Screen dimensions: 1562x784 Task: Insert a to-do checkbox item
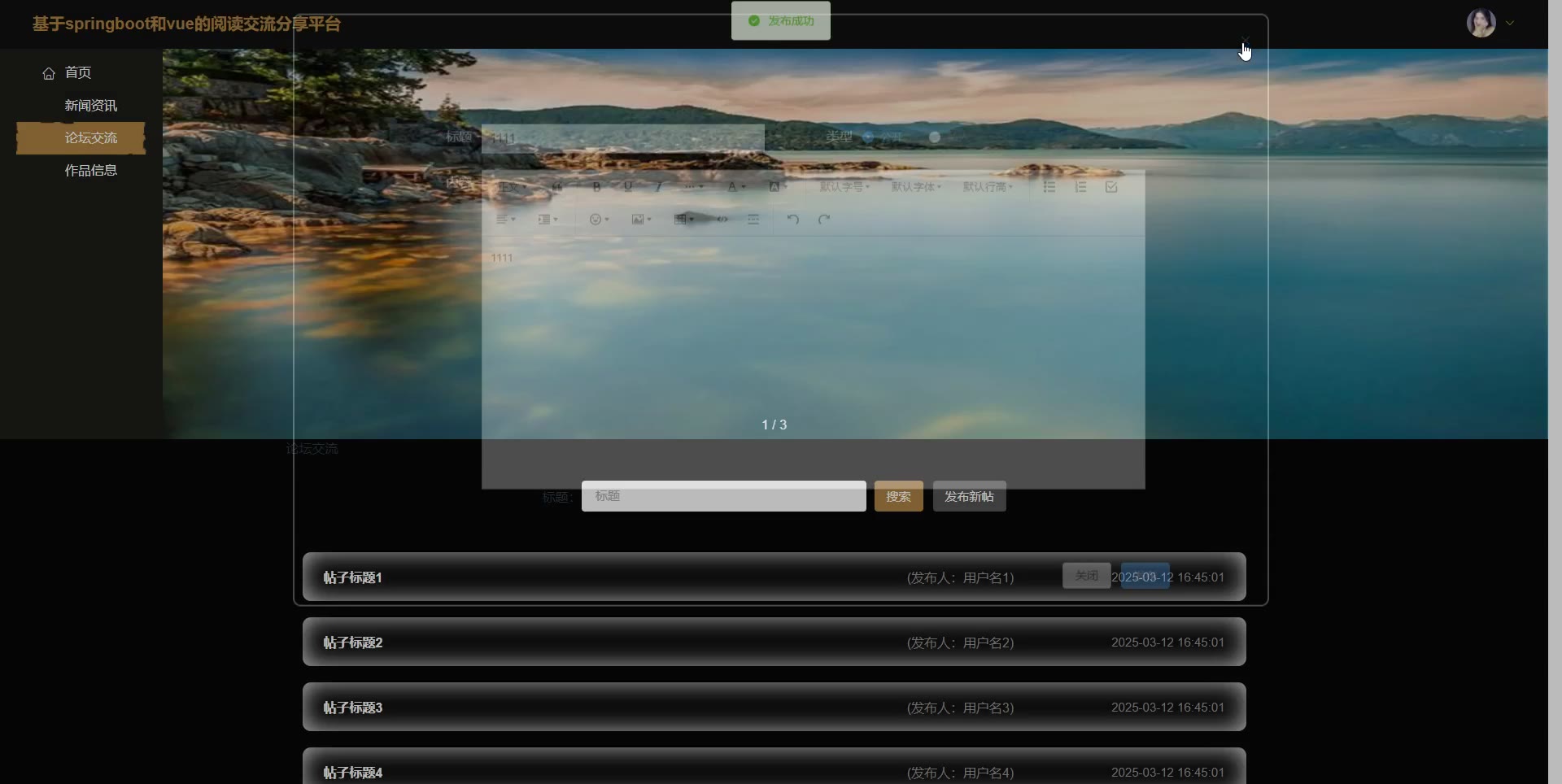[1111, 187]
